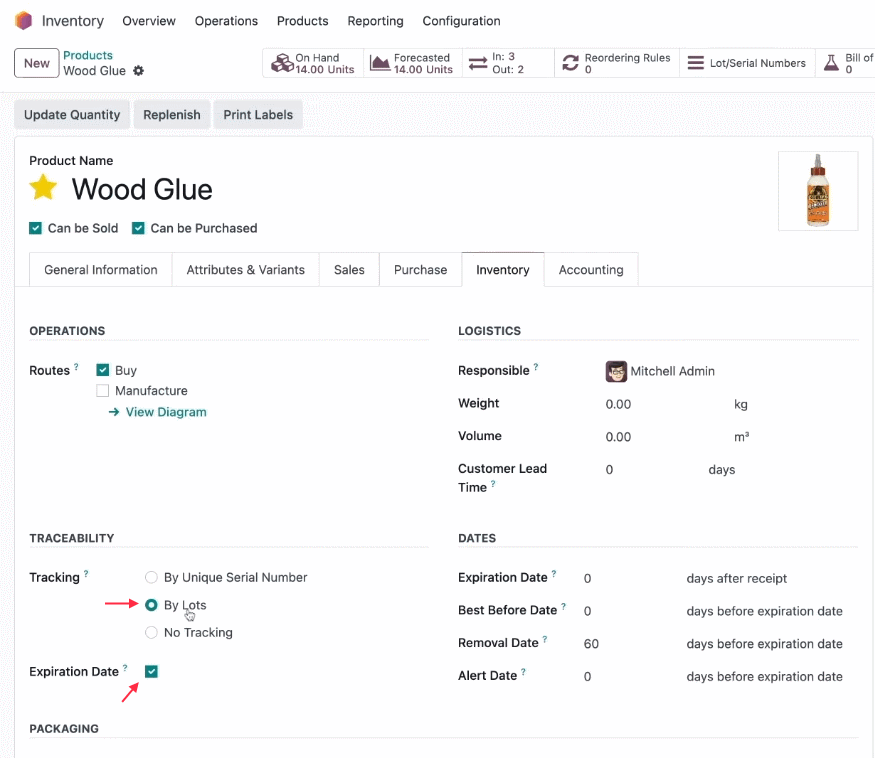
Task: Click the Forecasted chart icon
Action: [380, 63]
